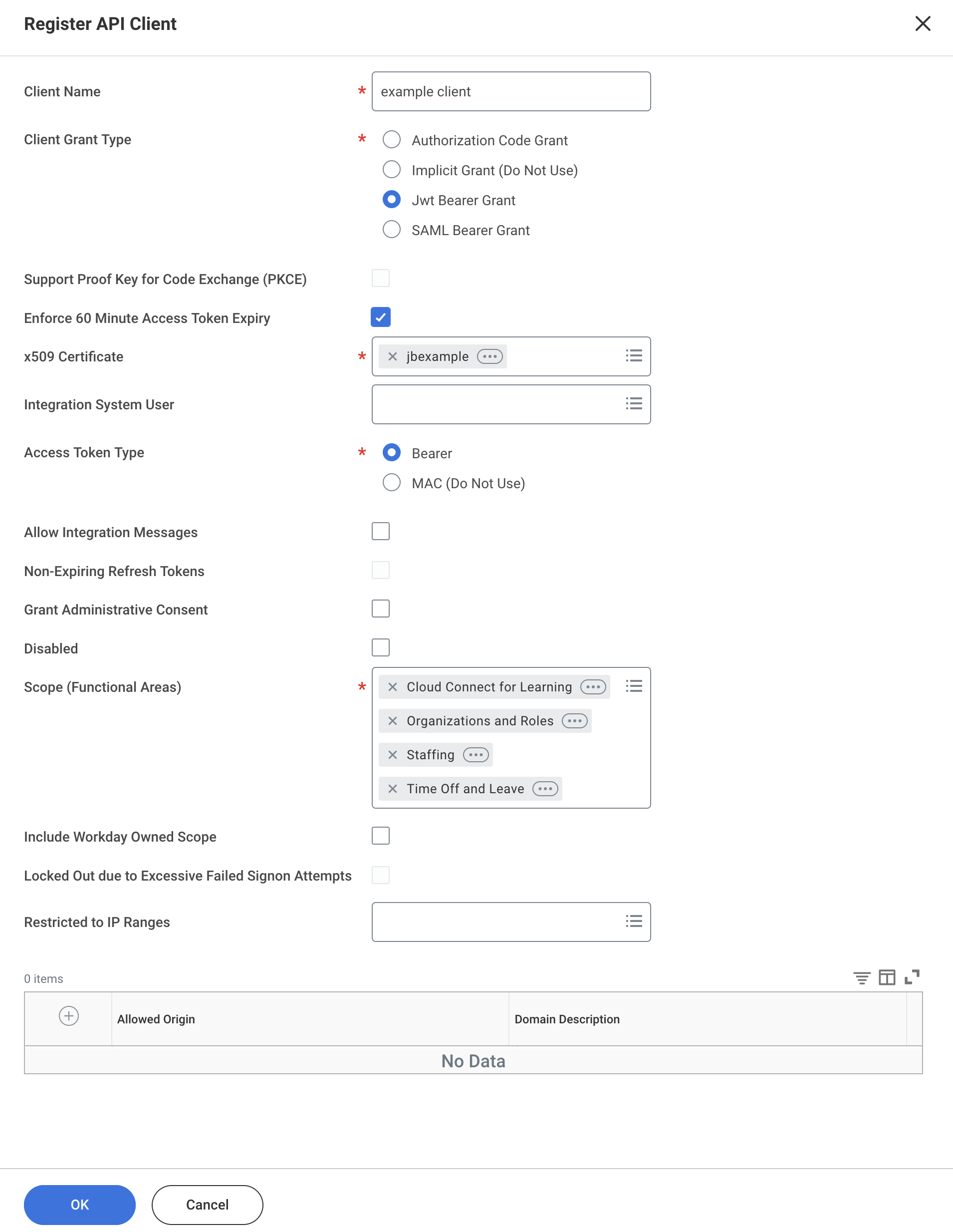Click the Client Name input field
Screen dimensions: 953x1232
[x=510, y=91]
